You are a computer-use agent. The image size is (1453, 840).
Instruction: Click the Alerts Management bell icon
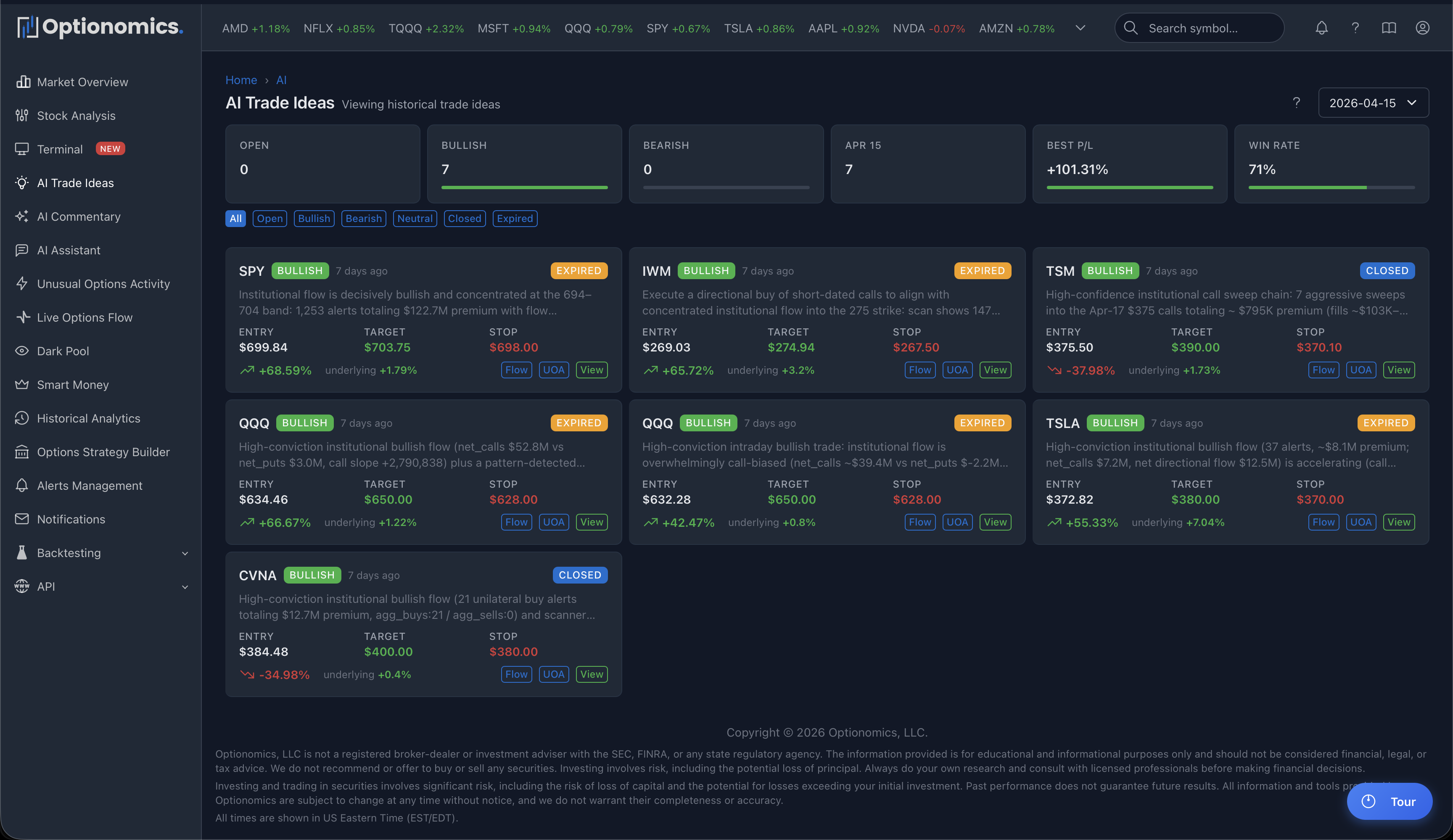click(22, 486)
